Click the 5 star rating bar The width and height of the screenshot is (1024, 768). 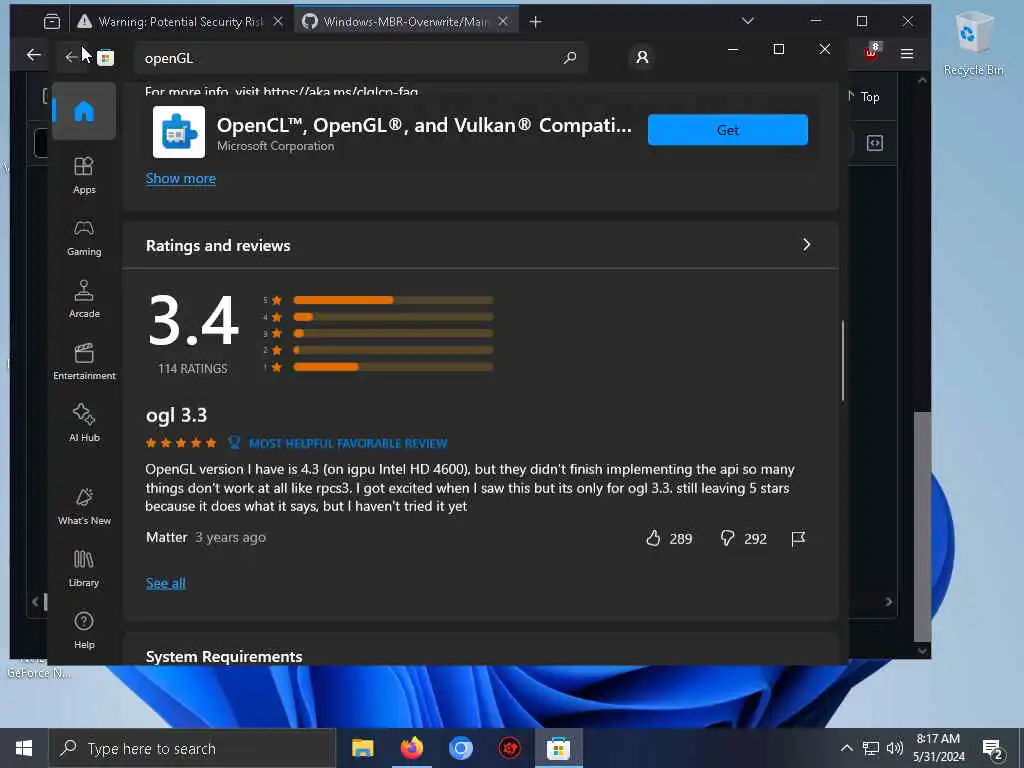393,300
